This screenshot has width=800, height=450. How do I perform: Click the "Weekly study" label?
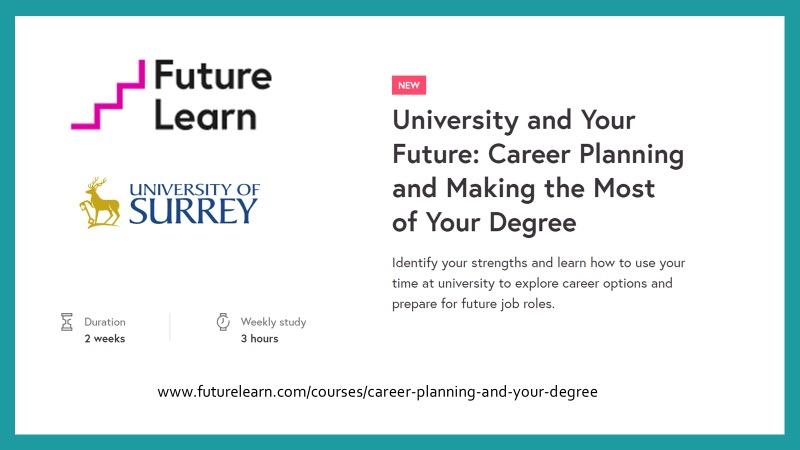(x=273, y=322)
